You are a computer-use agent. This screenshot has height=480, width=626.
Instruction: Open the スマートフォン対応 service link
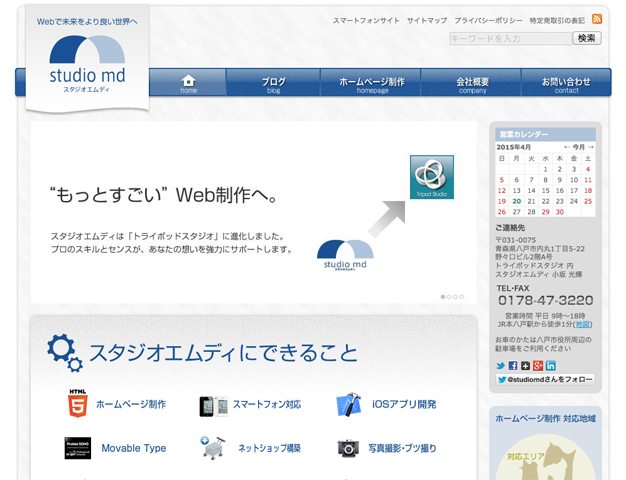[x=267, y=404]
